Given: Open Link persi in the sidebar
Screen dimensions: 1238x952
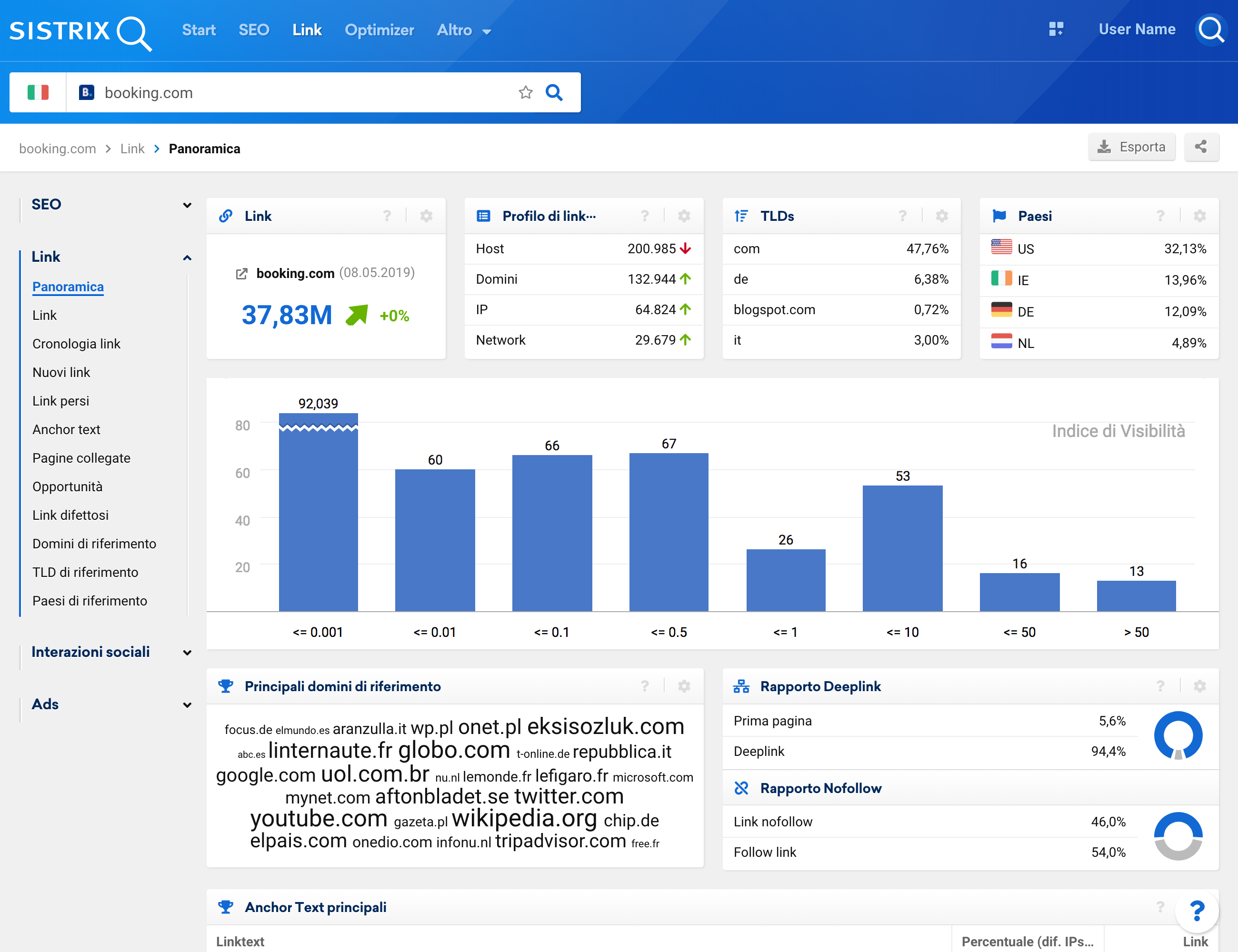Looking at the screenshot, I should coord(60,401).
